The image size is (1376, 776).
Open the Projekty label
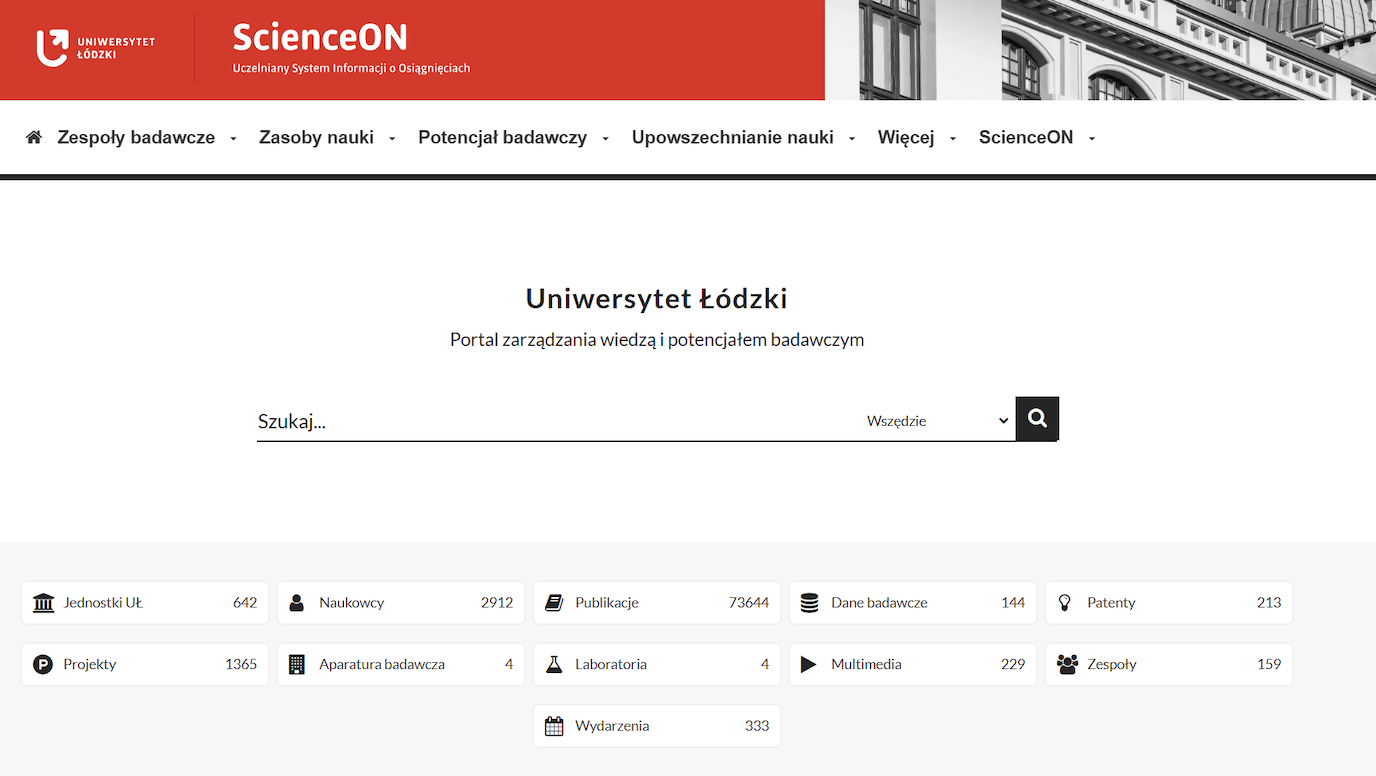(90, 664)
